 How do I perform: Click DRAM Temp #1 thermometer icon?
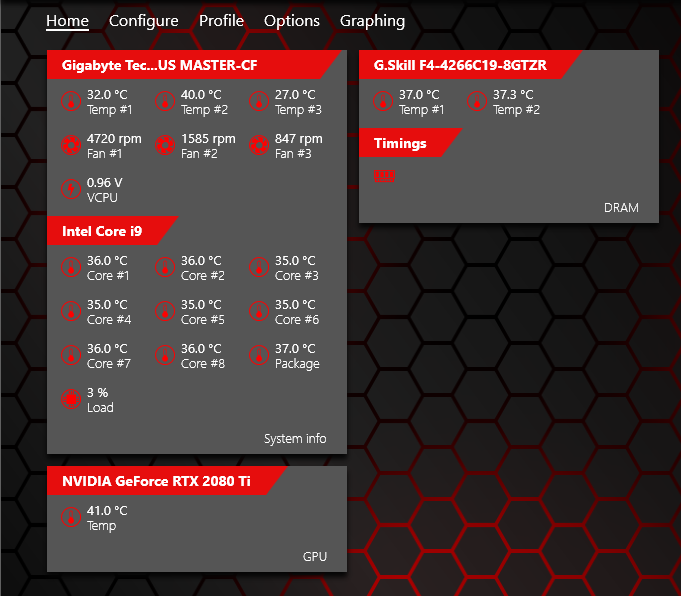tap(383, 101)
